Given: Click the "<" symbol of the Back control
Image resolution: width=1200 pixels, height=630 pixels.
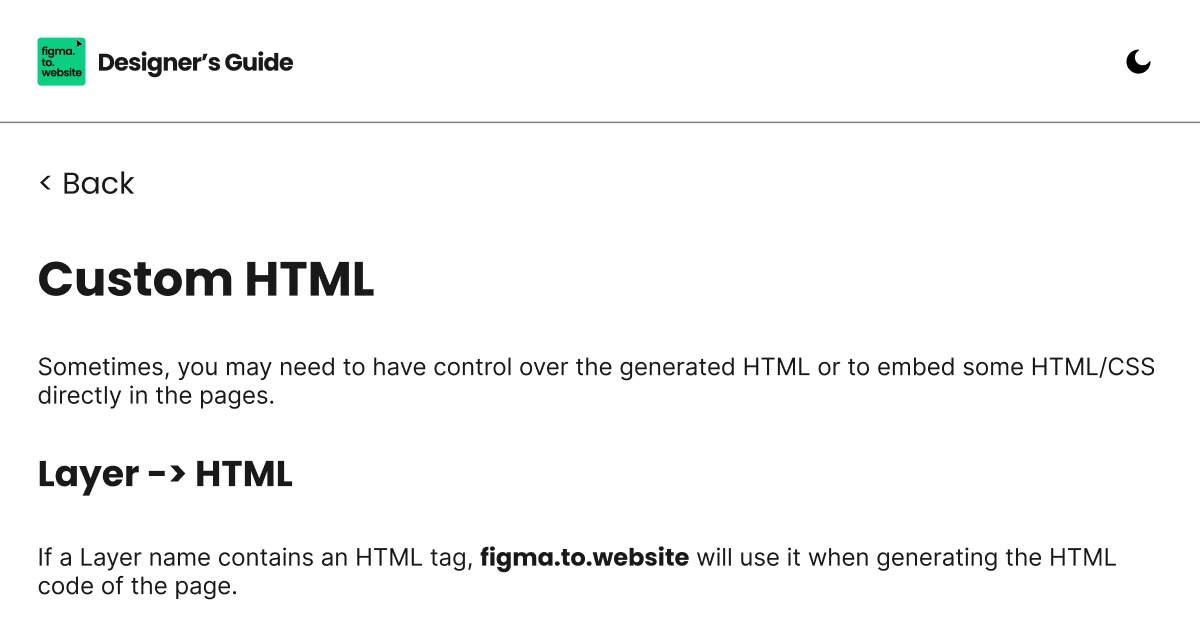Looking at the screenshot, I should 44,183.
